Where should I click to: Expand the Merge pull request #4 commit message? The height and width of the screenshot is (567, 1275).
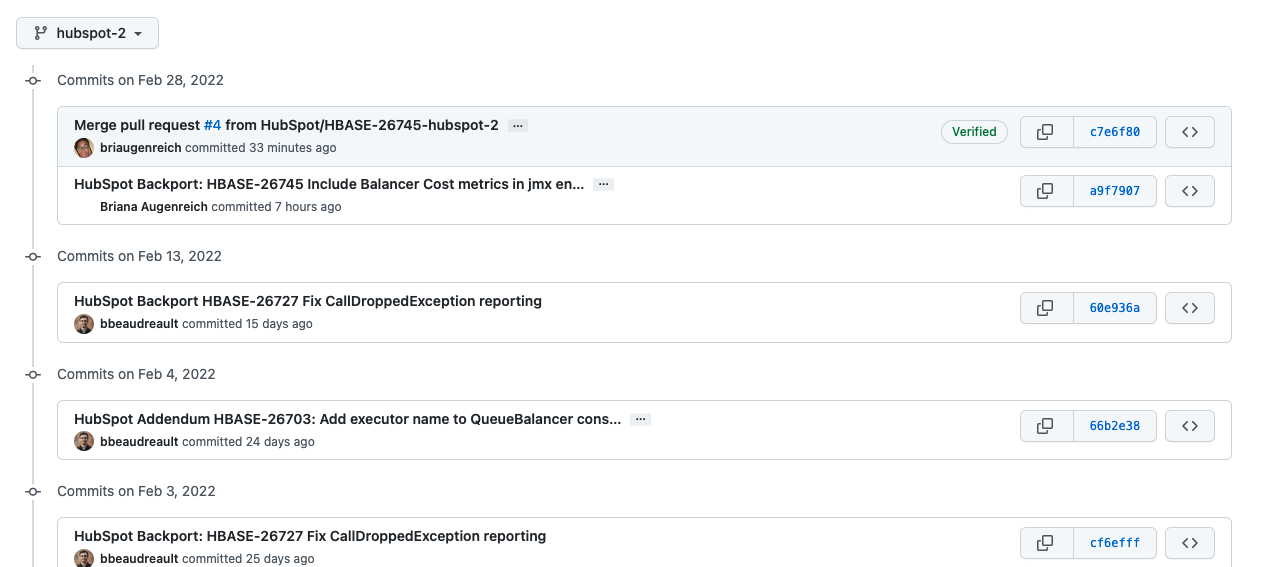coord(517,126)
